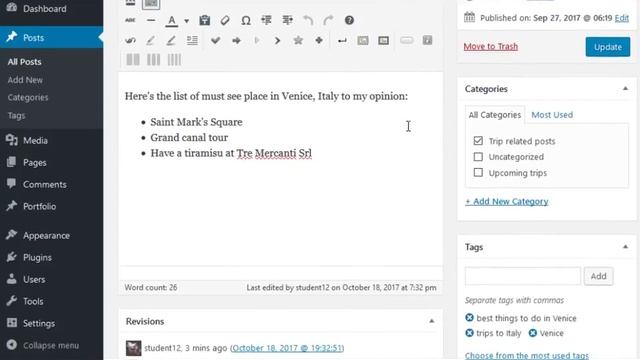Viewport: 640px width, 360px height.
Task: Click the last icon in second toolbar row
Action: coord(427,40)
